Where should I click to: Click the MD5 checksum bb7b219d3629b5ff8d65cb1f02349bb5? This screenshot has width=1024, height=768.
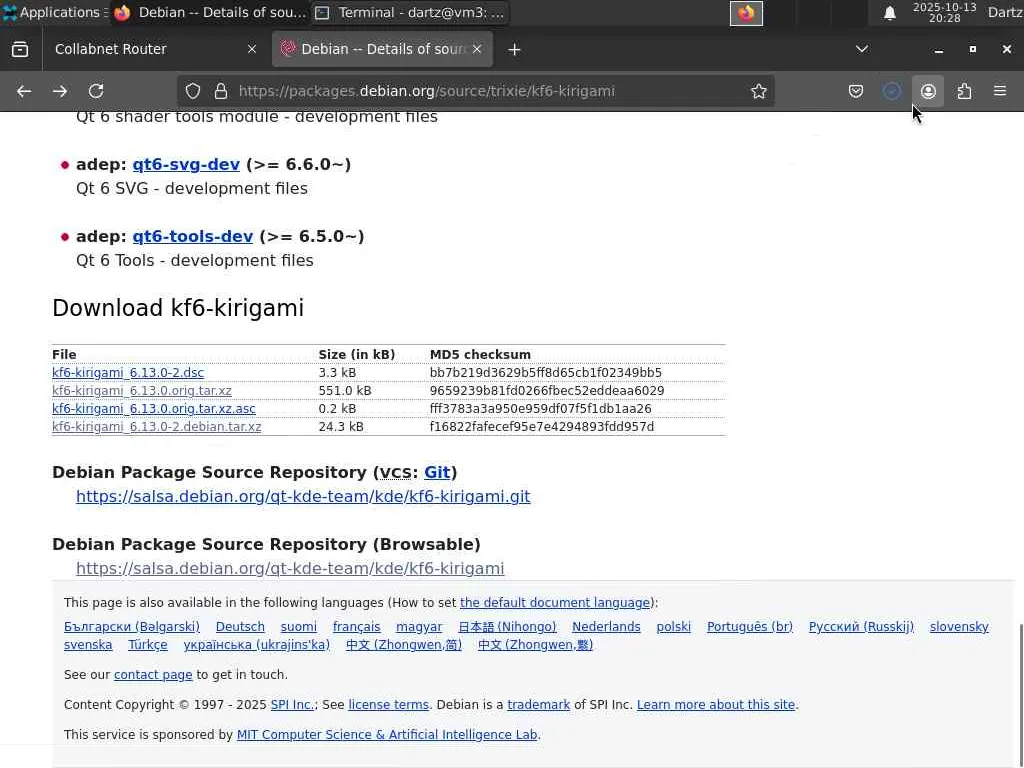(x=545, y=373)
